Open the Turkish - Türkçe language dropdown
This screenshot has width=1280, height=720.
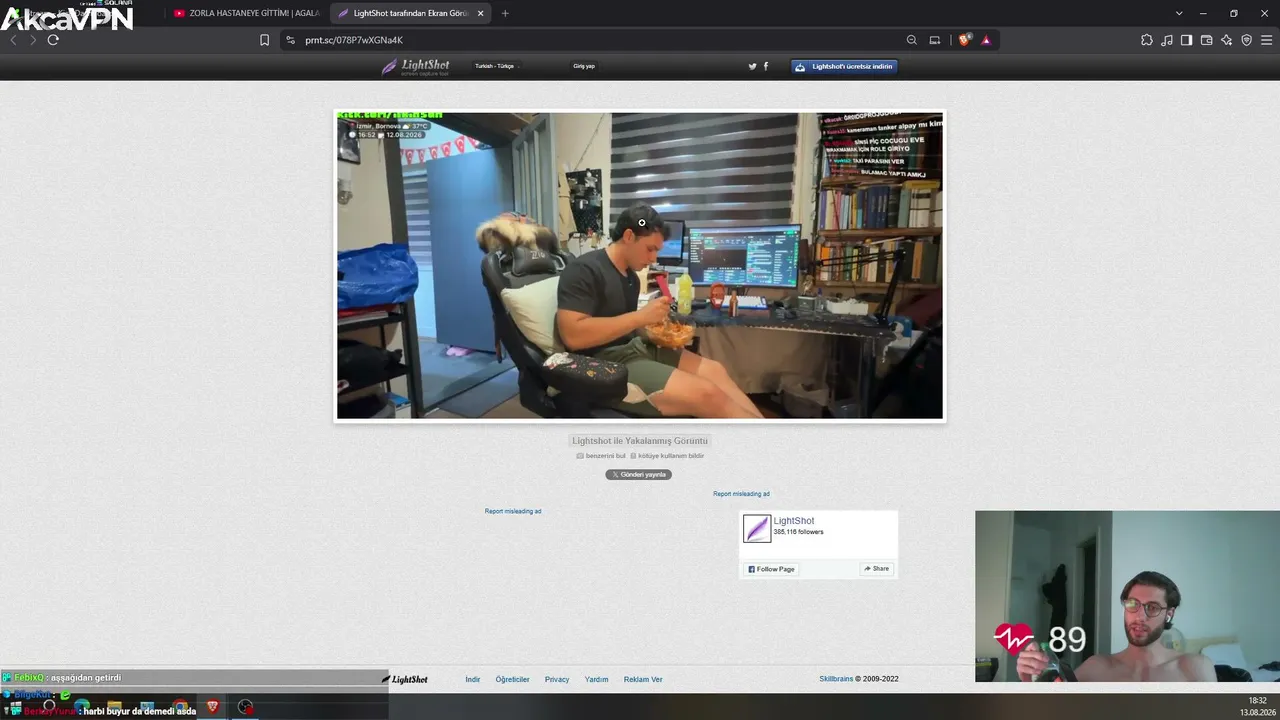[497, 66]
